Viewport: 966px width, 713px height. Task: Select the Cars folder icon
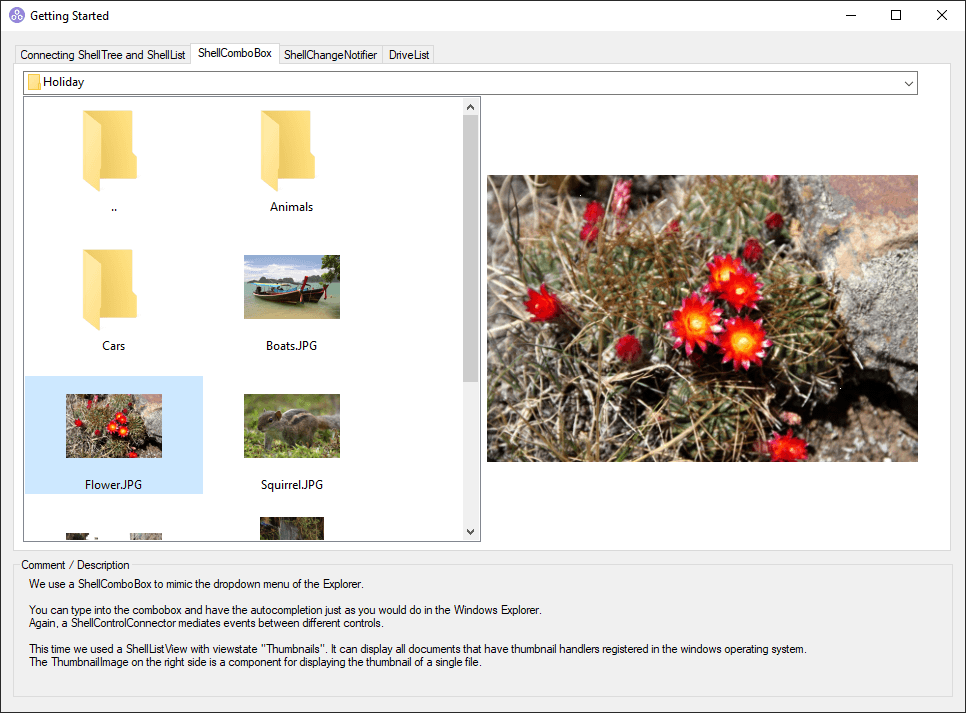[109, 290]
